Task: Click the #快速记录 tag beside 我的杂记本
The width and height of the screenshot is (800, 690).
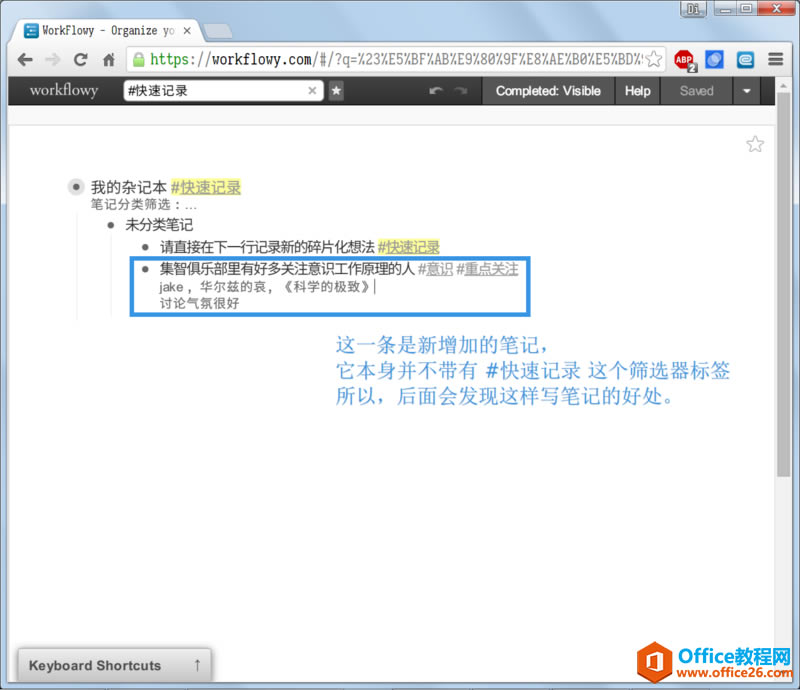Action: (206, 187)
